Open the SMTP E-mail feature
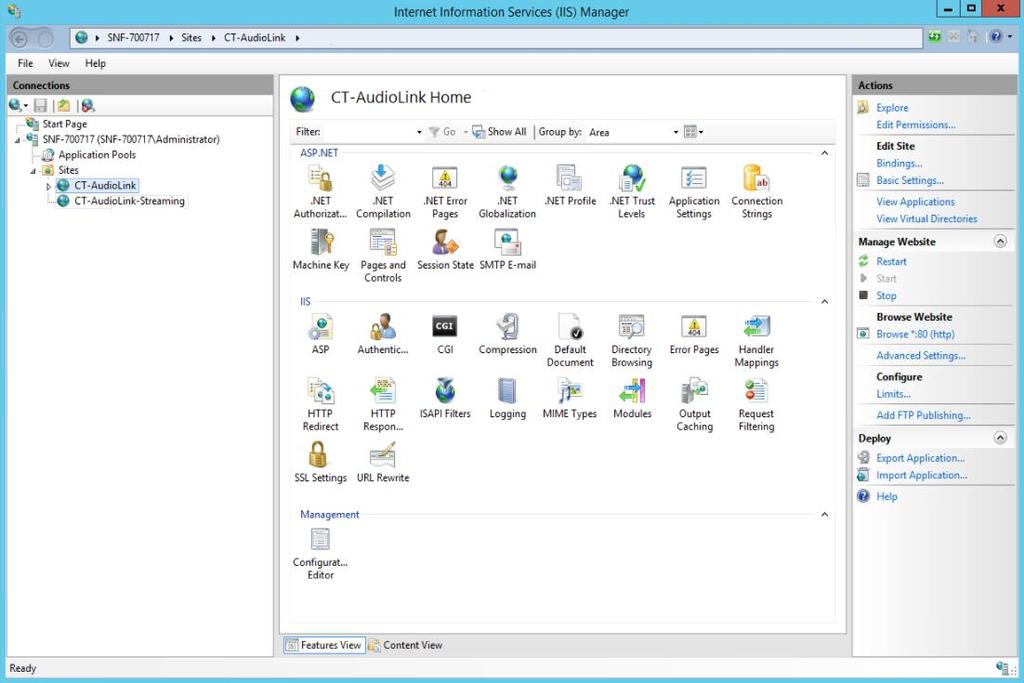The width and height of the screenshot is (1024, 683). (507, 249)
